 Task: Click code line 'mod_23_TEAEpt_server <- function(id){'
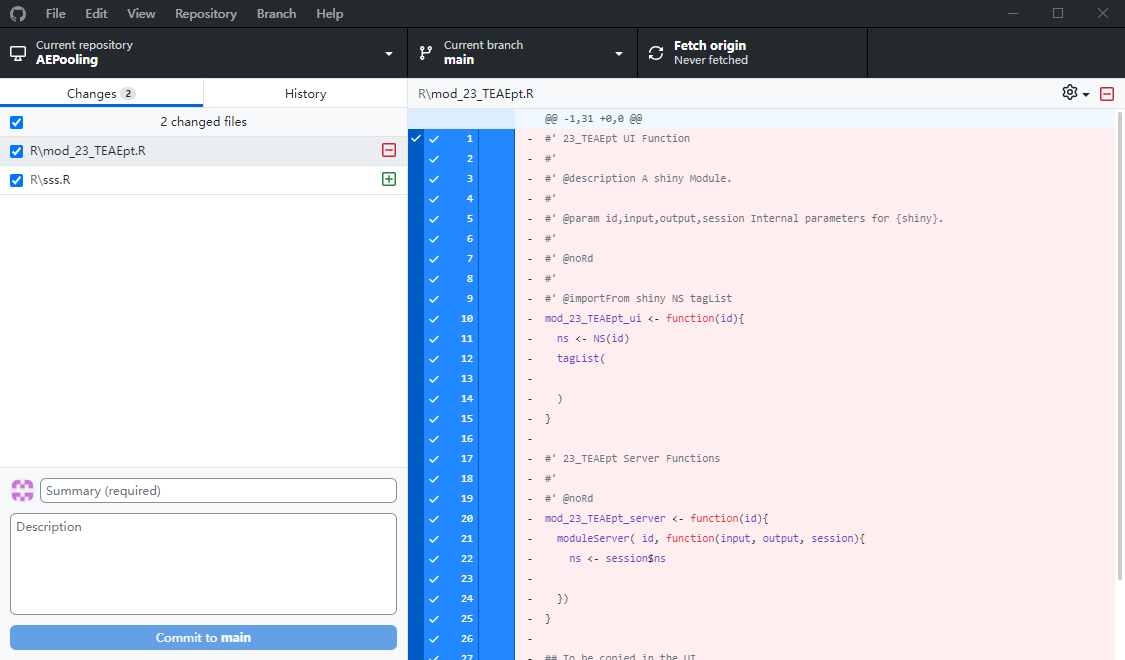656,519
